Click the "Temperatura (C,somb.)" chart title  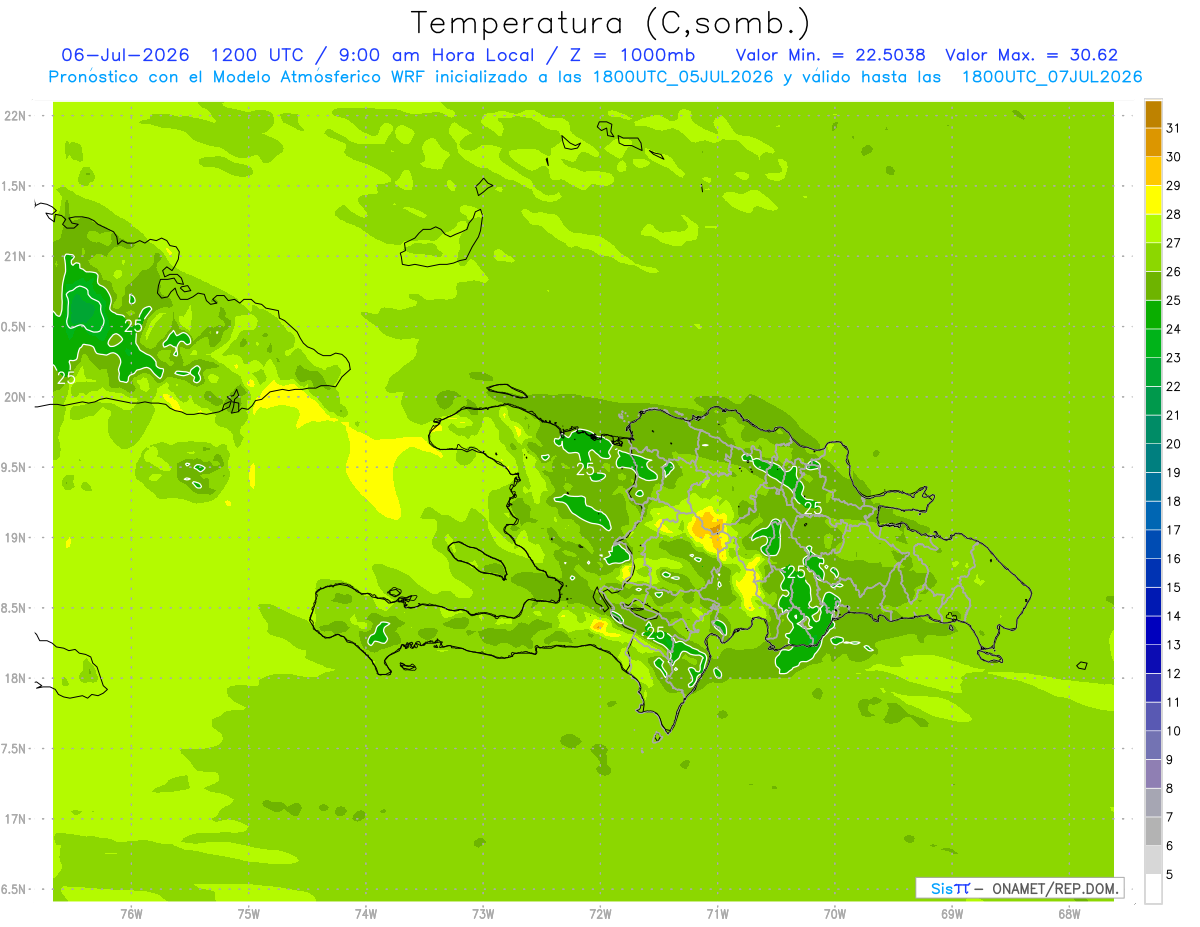tap(610, 23)
